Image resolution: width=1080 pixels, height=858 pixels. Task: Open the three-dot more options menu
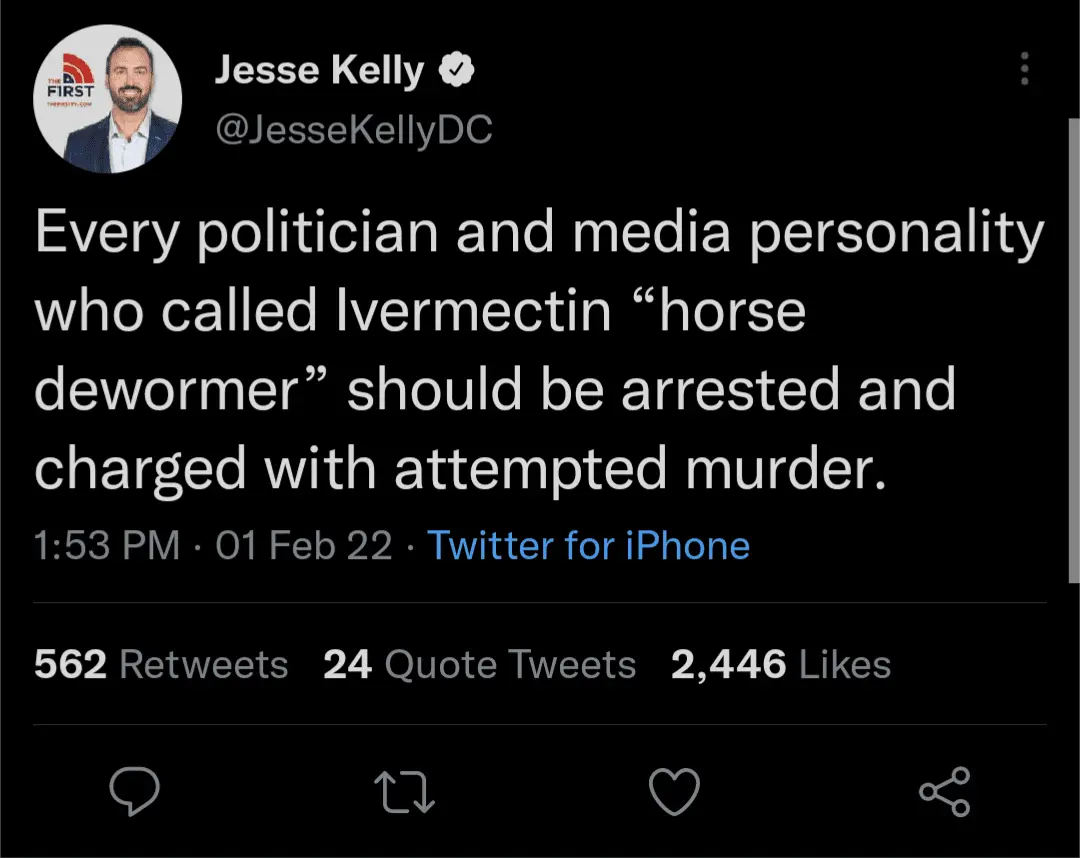pos(1023,69)
